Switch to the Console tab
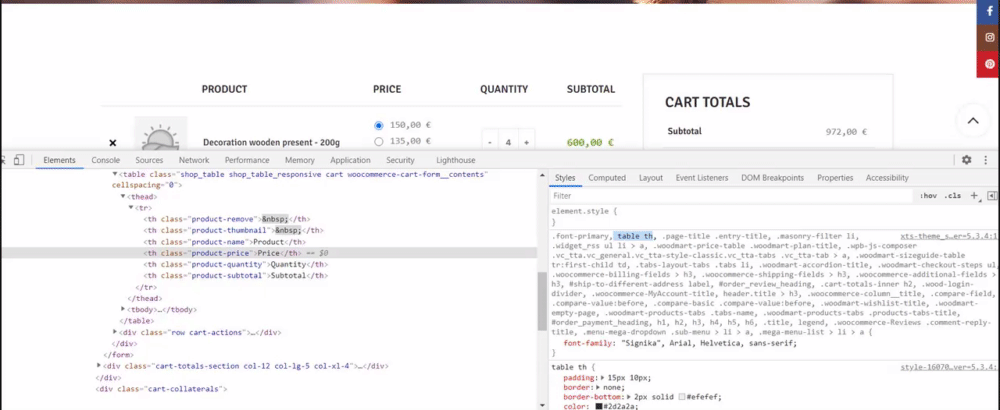Viewport: 1000px width, 410px height. coord(105,160)
